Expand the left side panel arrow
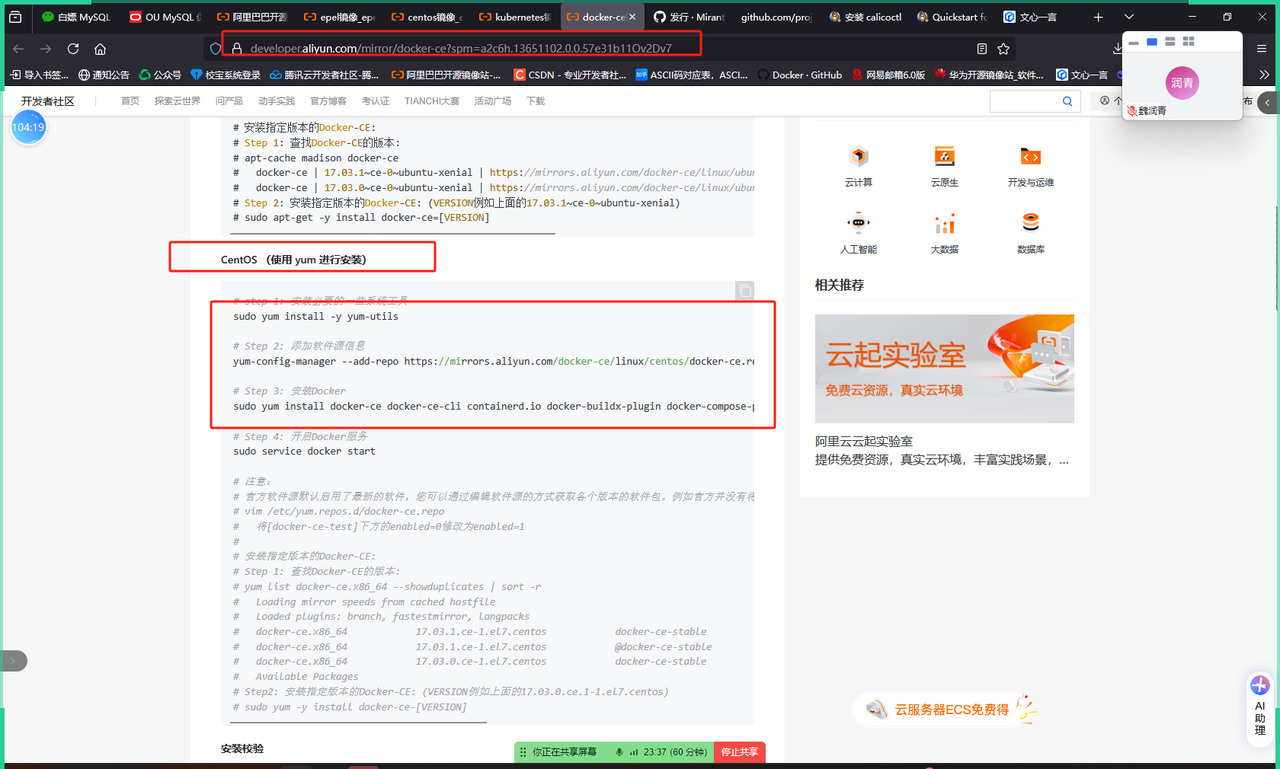The height and width of the screenshot is (769, 1280). click(x=13, y=661)
